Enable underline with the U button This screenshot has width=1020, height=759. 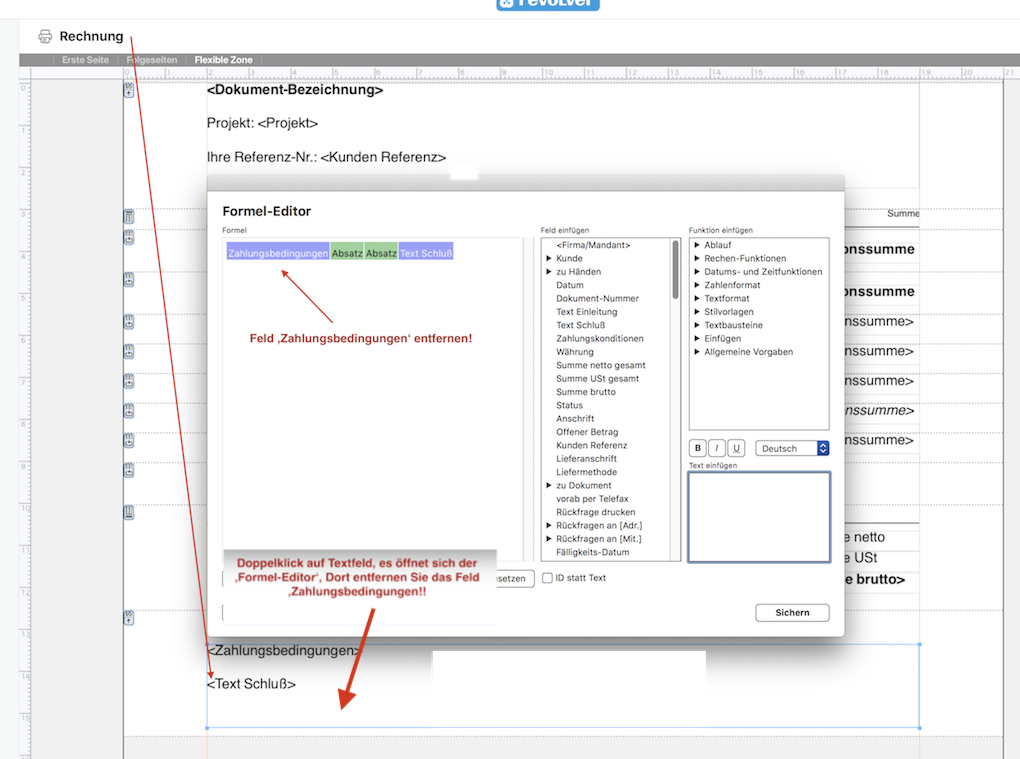click(x=736, y=448)
